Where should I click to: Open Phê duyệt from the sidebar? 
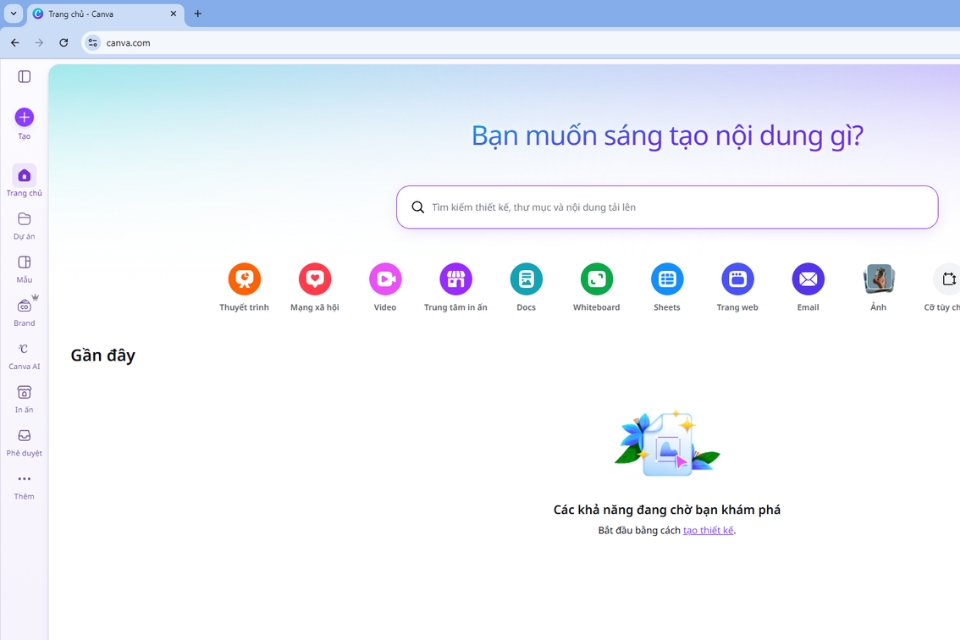(23, 439)
